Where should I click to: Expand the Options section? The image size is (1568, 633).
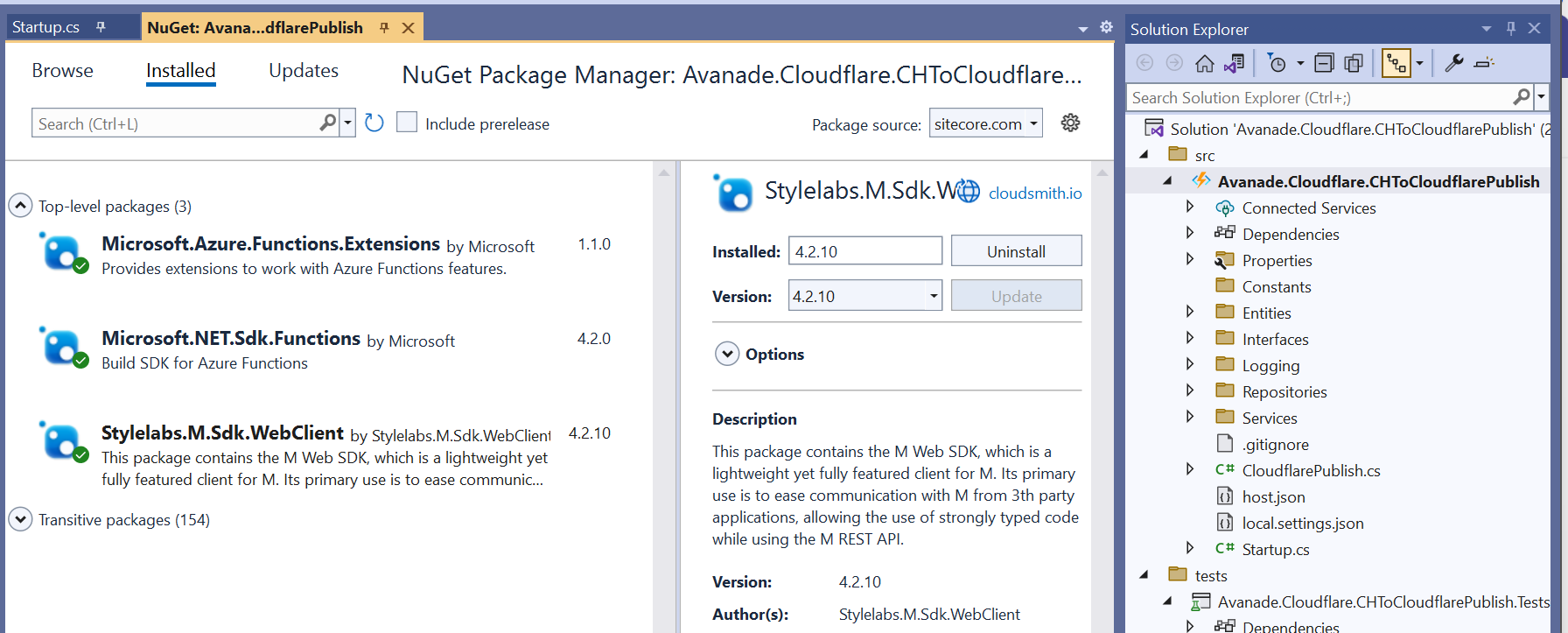(x=727, y=354)
